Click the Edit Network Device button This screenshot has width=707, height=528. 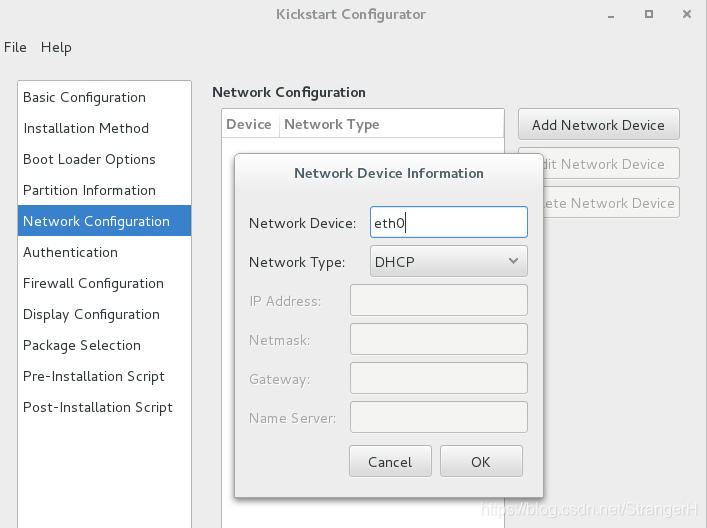click(611, 164)
